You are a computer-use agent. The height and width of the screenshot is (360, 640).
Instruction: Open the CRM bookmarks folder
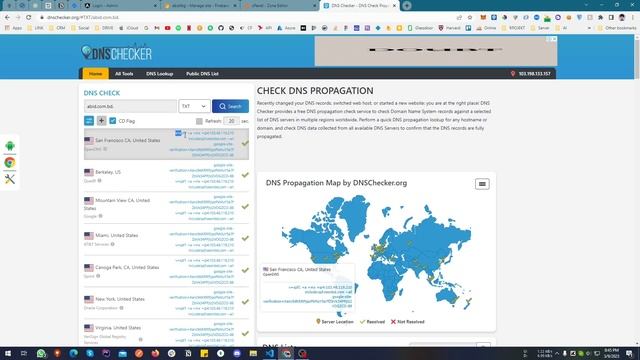[x=57, y=28]
